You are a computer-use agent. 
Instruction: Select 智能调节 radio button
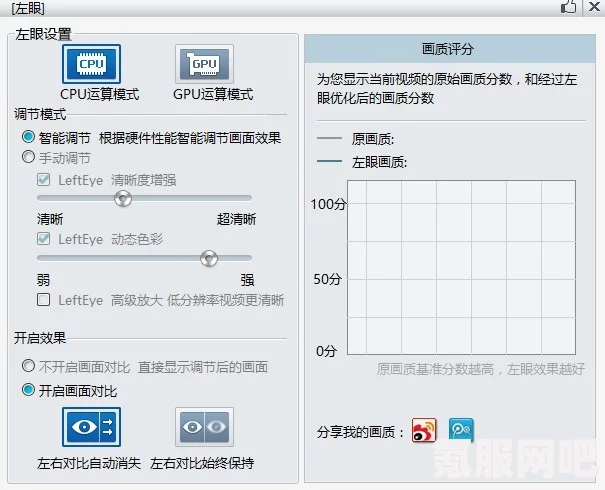coord(28,137)
